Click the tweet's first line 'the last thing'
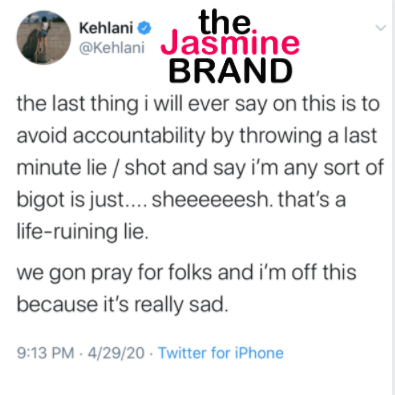 pyautogui.click(x=77, y=104)
